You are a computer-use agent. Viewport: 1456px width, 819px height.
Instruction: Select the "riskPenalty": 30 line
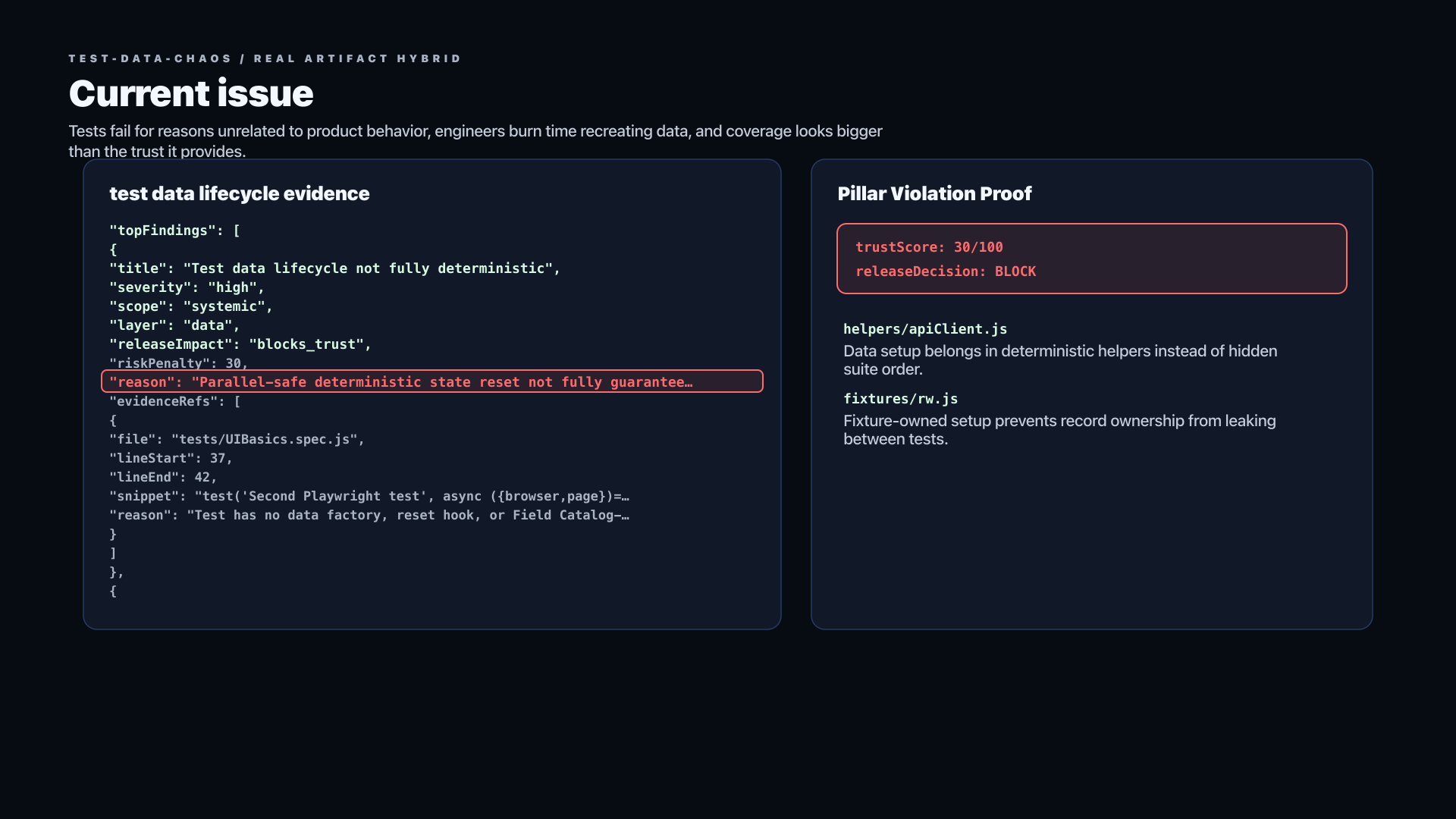[x=179, y=363]
